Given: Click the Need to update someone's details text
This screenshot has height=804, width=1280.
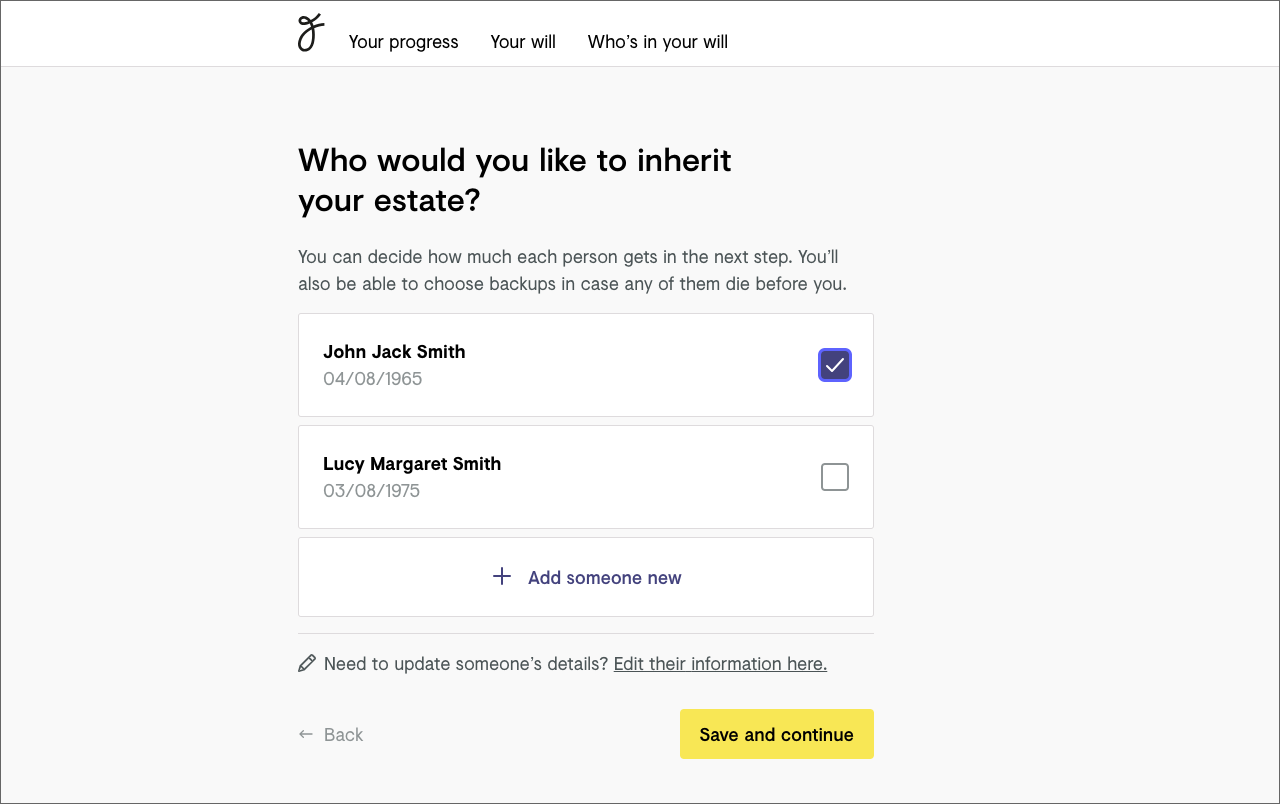Looking at the screenshot, I should [x=466, y=664].
